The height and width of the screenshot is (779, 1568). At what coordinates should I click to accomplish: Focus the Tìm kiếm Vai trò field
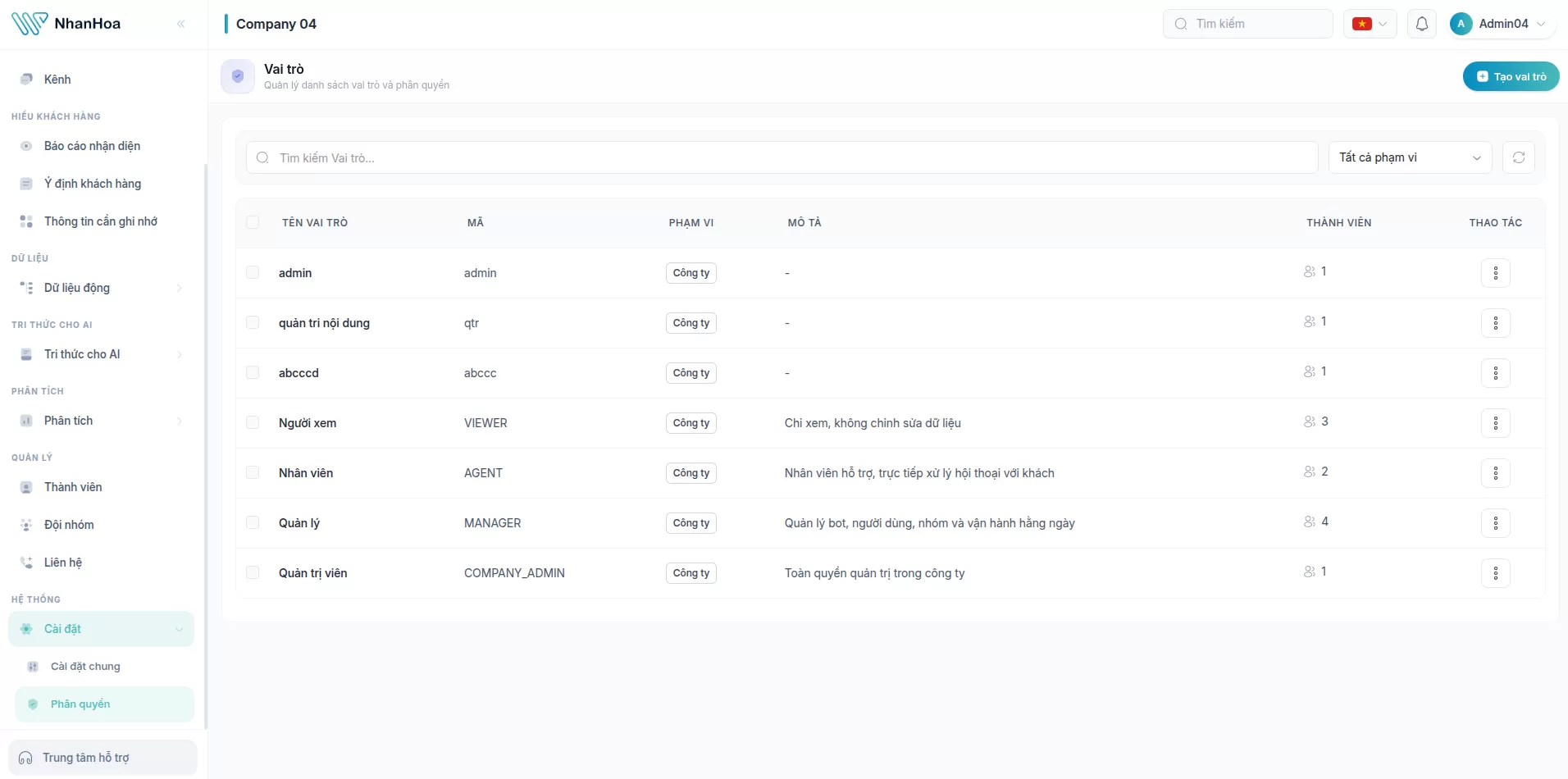click(x=782, y=157)
